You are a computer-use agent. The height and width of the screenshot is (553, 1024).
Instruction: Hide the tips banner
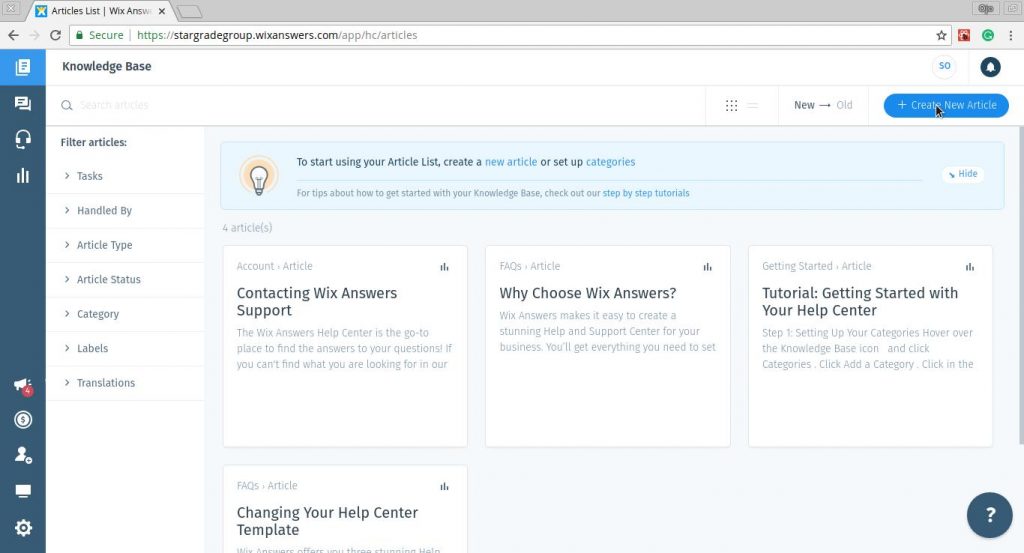(963, 174)
